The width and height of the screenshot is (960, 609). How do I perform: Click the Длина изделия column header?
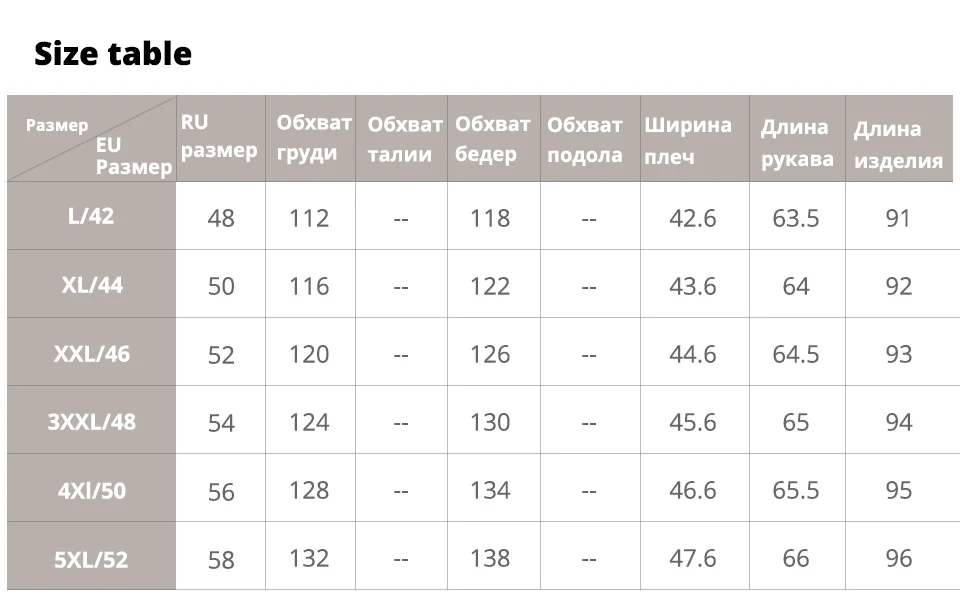coord(897,144)
